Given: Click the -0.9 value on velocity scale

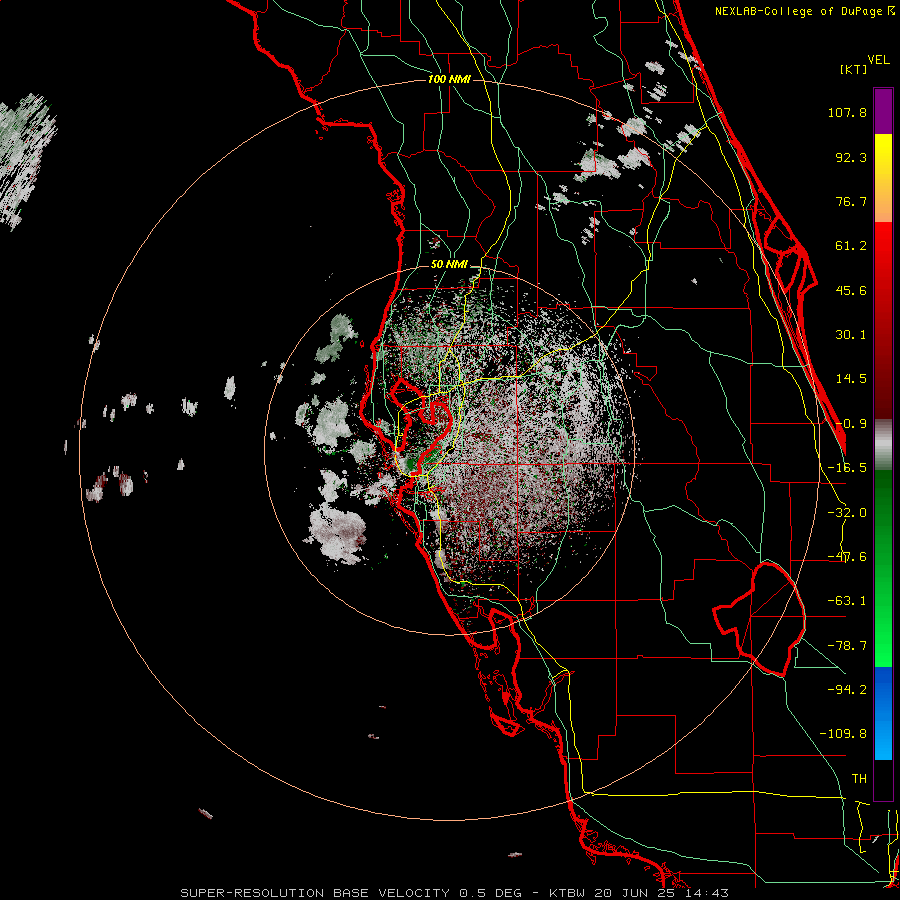Looking at the screenshot, I should tap(851, 424).
